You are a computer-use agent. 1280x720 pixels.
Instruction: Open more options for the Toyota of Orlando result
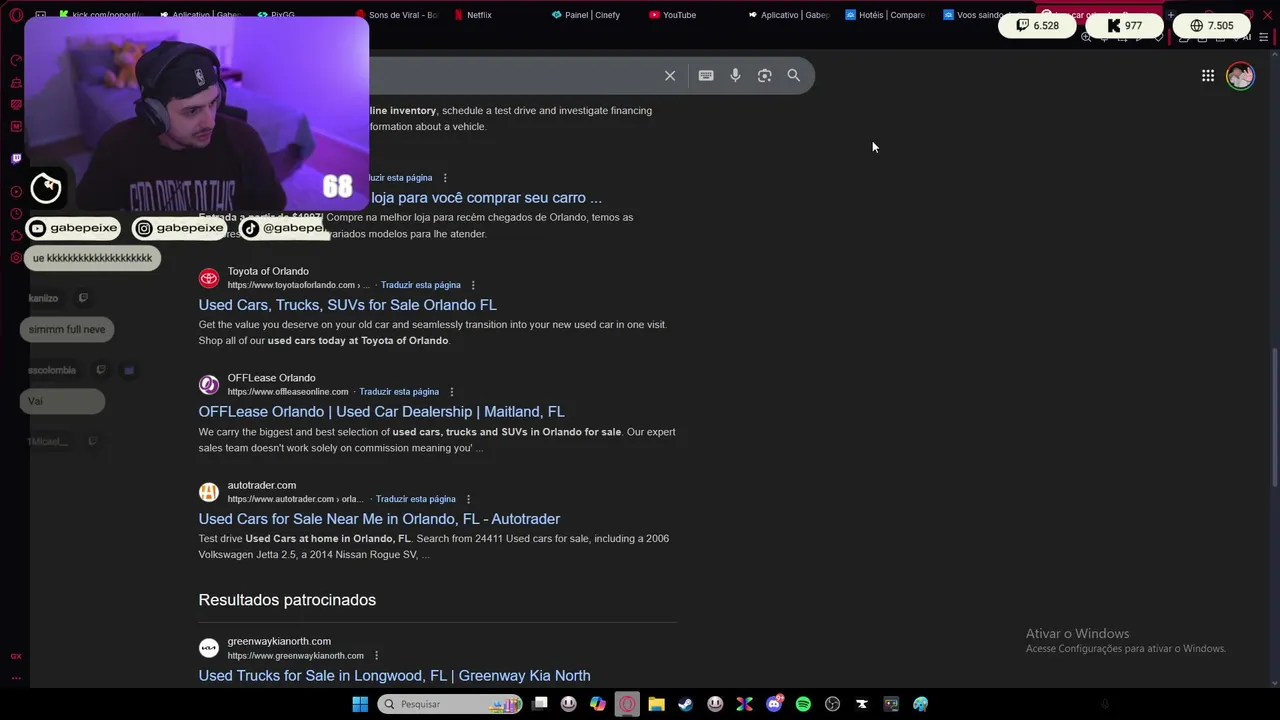(x=473, y=285)
